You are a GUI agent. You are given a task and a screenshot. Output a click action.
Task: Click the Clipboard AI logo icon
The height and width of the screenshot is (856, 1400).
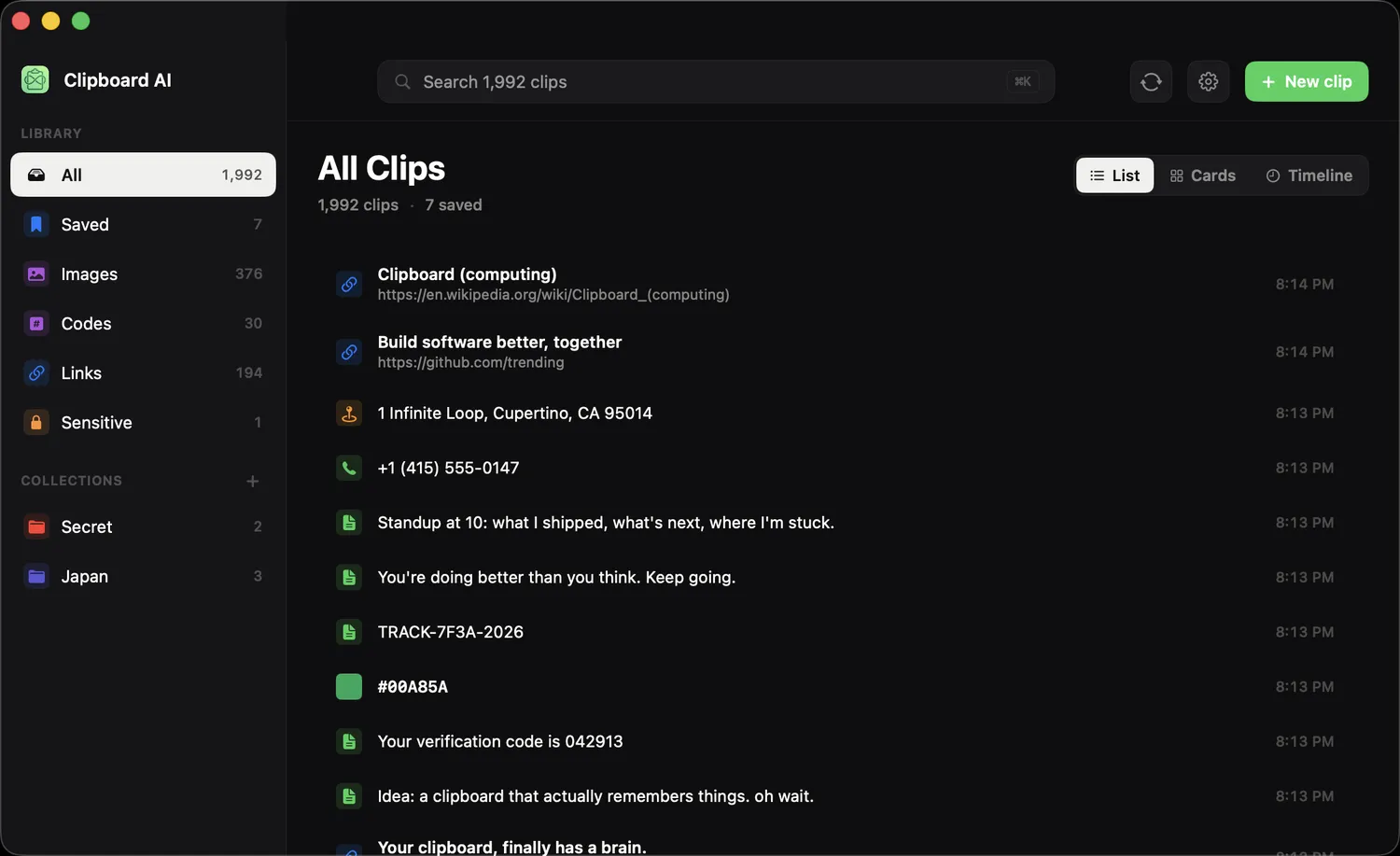(35, 80)
